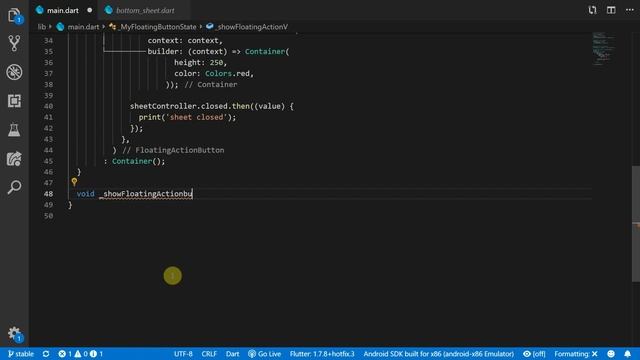
Task: Click the lib breadcrumb segment
Action: (x=42, y=27)
